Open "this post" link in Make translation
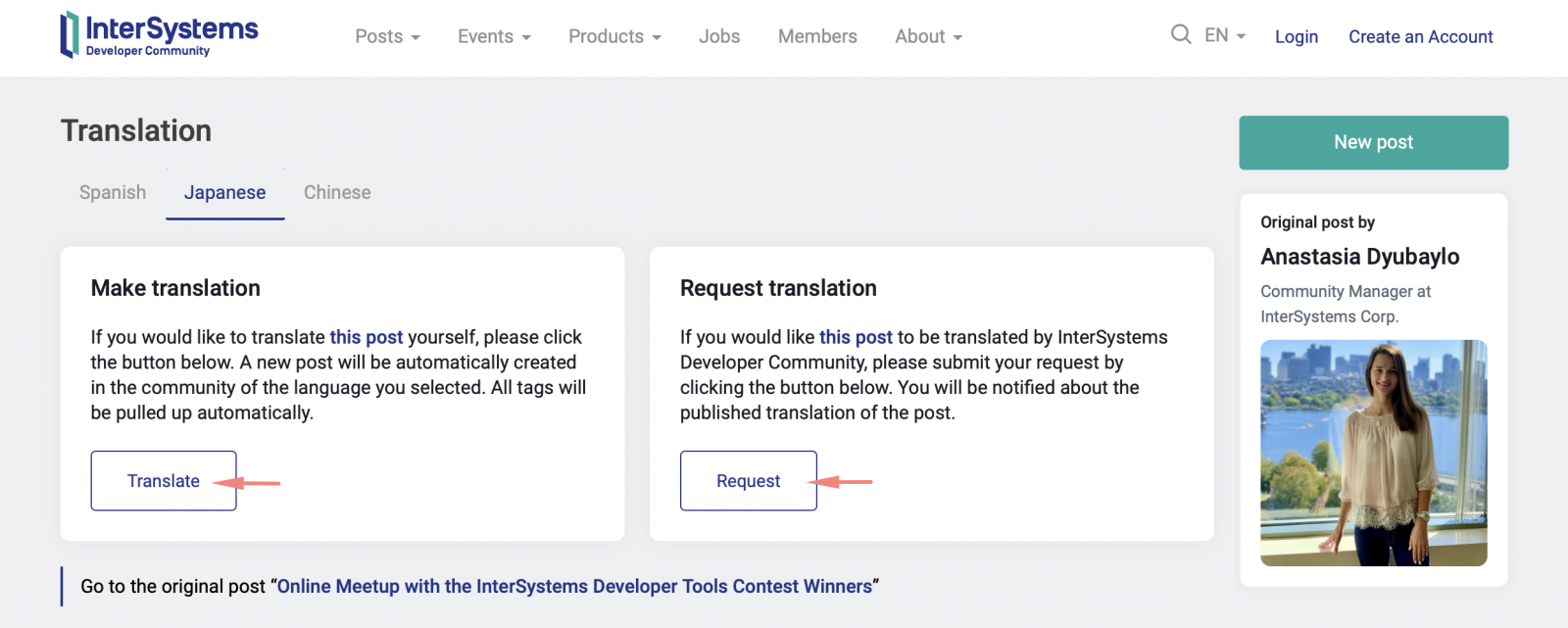Image resolution: width=1568 pixels, height=628 pixels. pos(366,337)
